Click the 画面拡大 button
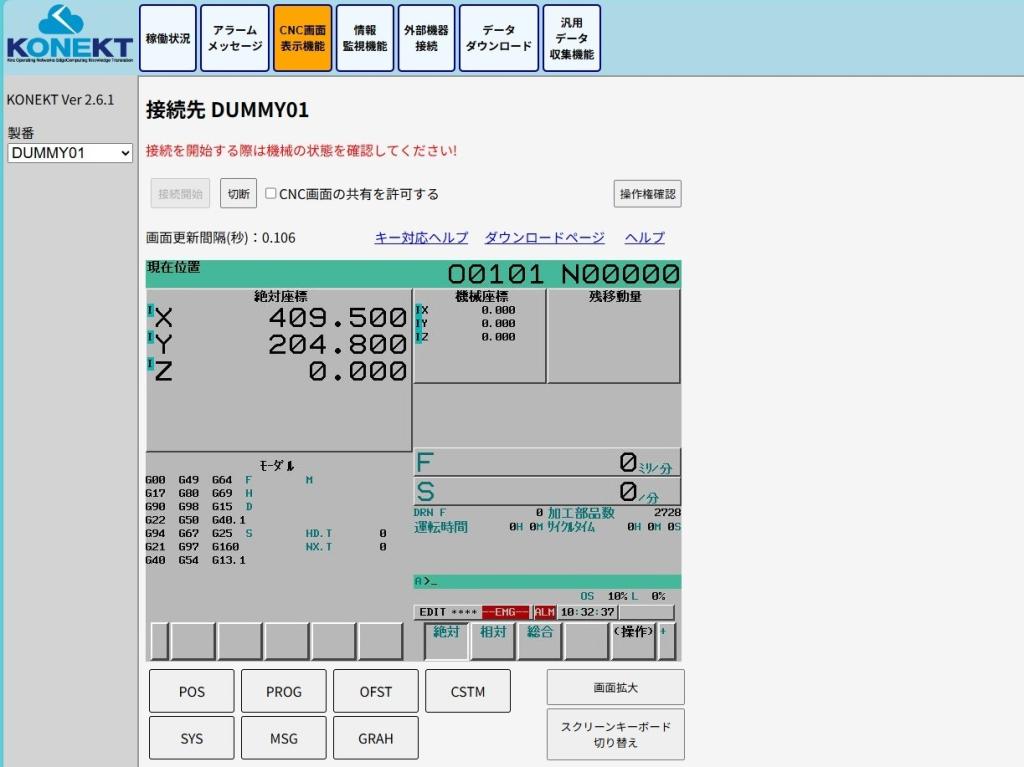The image size is (1024, 767). (615, 687)
